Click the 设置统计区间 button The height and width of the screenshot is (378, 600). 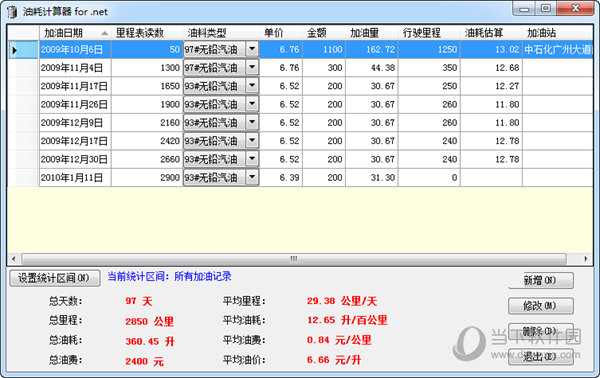55,278
